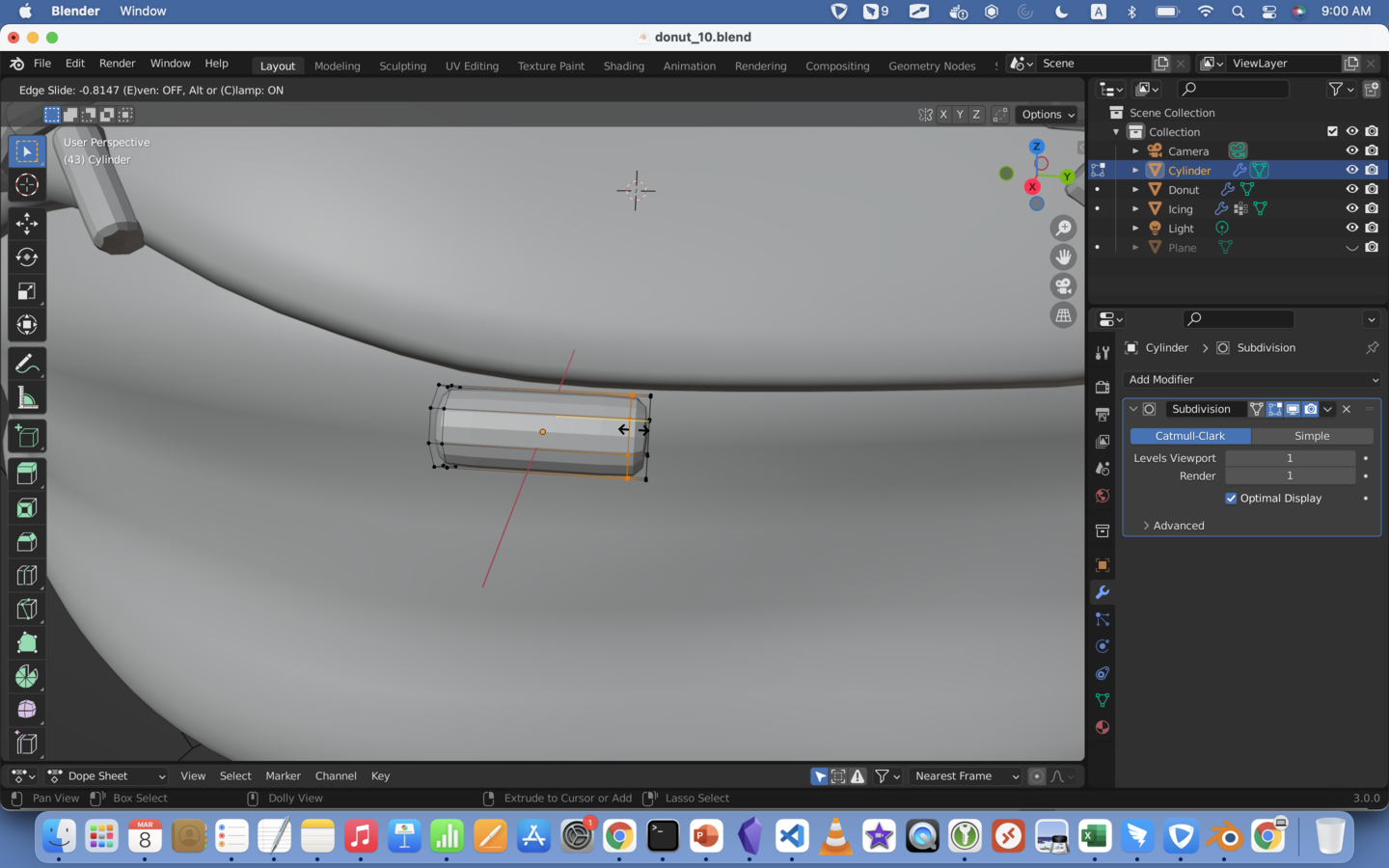Image resolution: width=1389 pixels, height=868 pixels.
Task: Open the Modifier properties wrench tab
Action: (1103, 592)
